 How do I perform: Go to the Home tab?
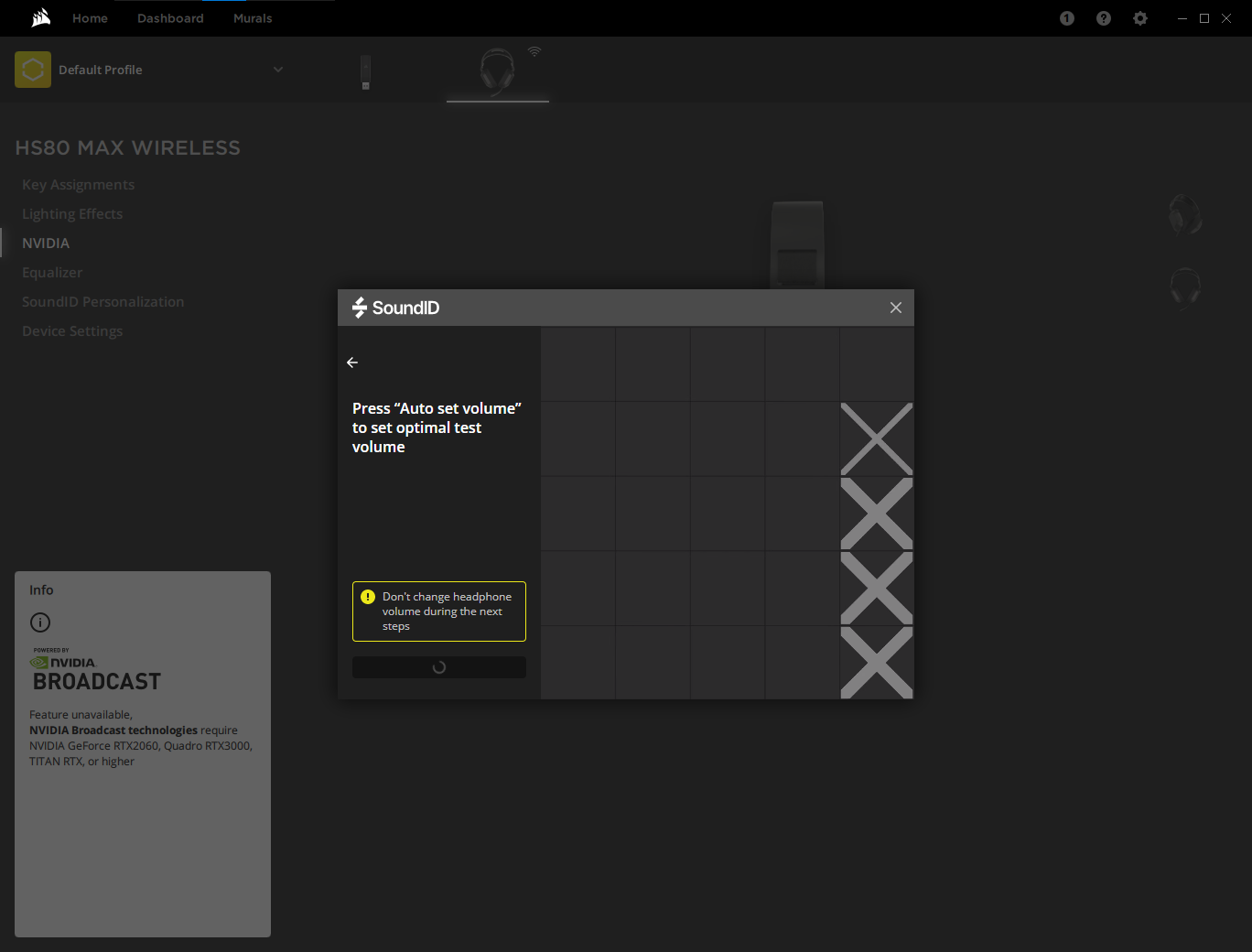click(x=91, y=18)
